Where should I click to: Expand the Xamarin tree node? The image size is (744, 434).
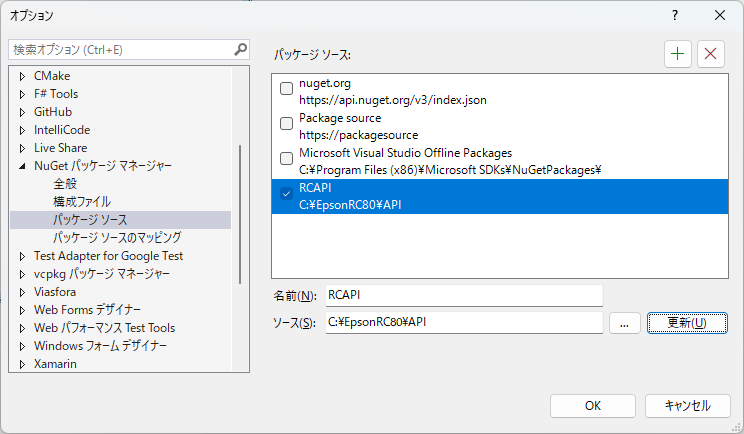[x=22, y=364]
